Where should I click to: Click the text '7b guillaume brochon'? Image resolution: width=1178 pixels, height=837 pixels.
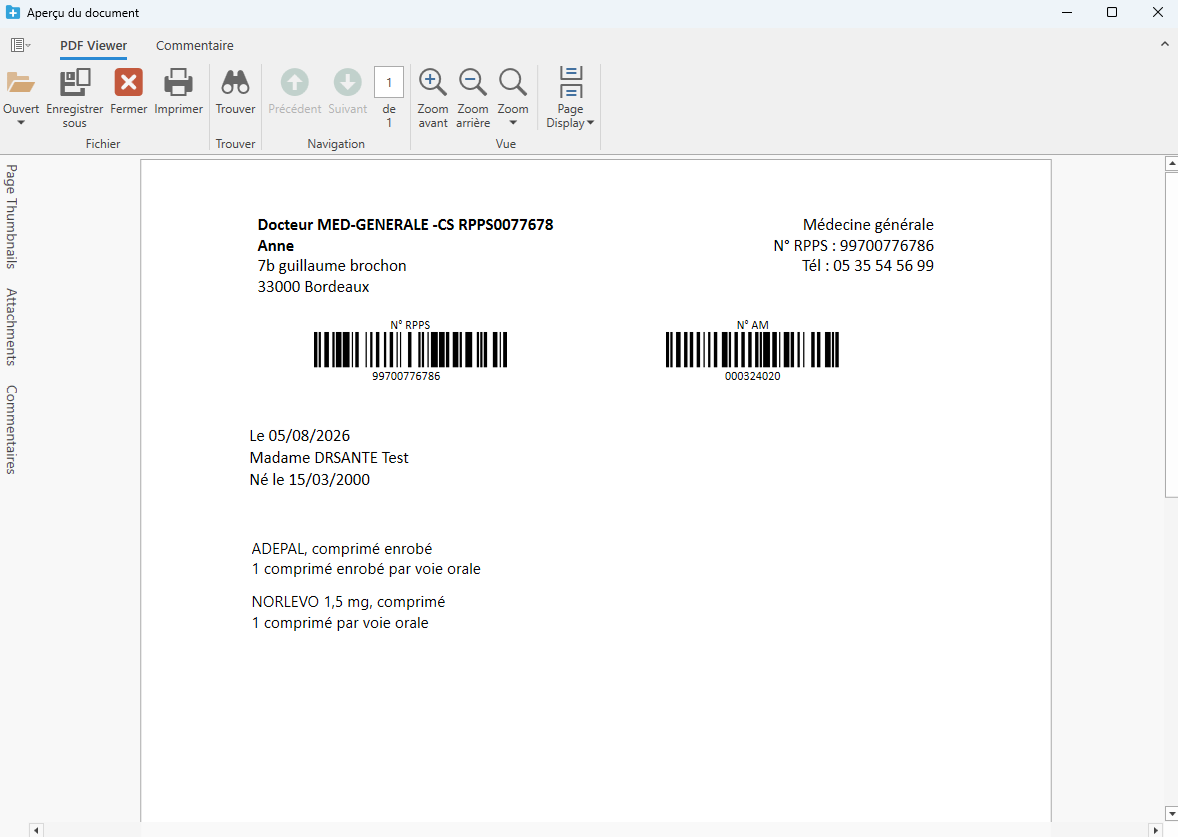332,266
